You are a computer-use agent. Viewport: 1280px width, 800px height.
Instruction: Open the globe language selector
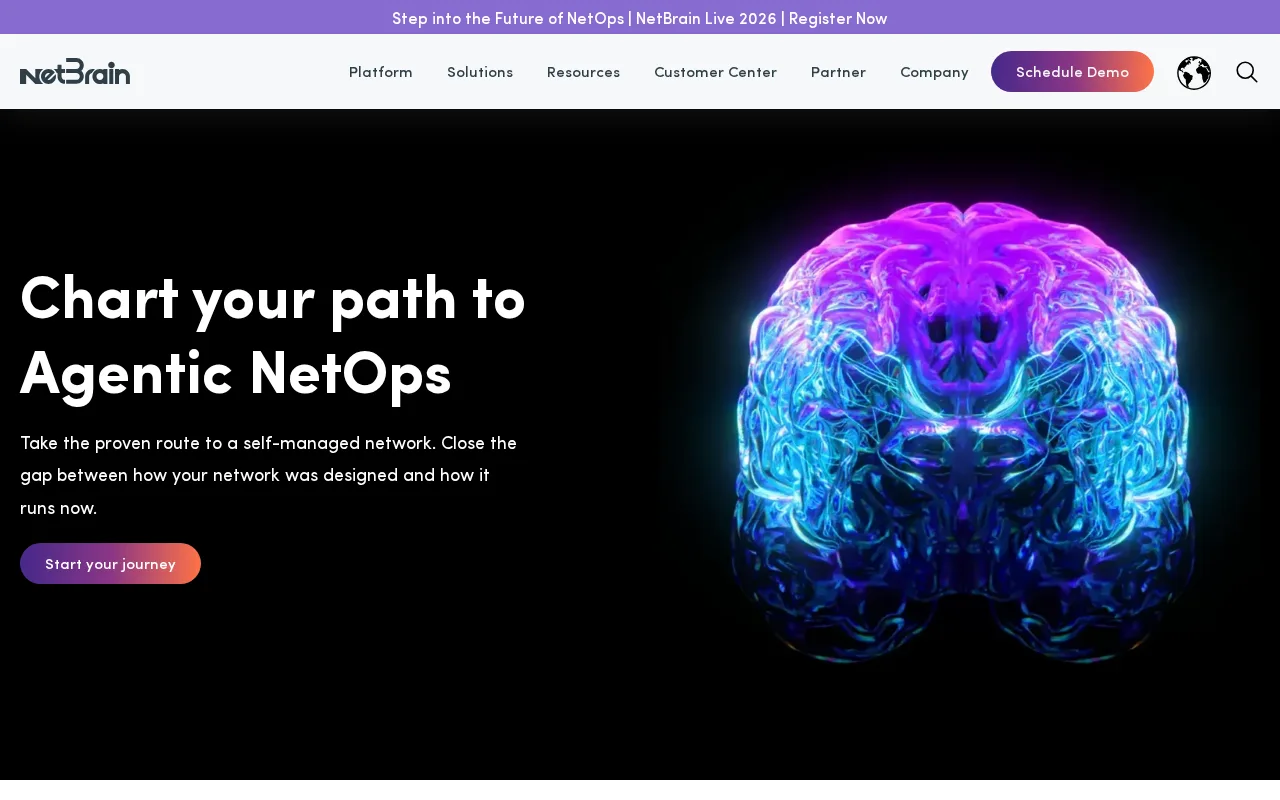point(1194,73)
